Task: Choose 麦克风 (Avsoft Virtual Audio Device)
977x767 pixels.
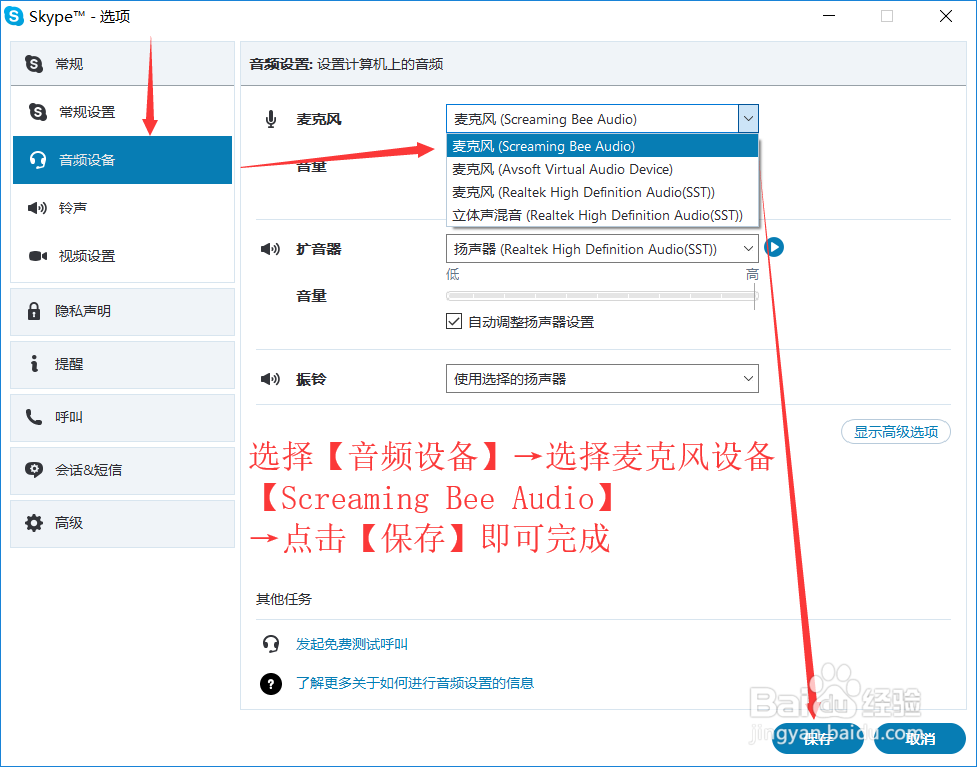Action: 602,169
